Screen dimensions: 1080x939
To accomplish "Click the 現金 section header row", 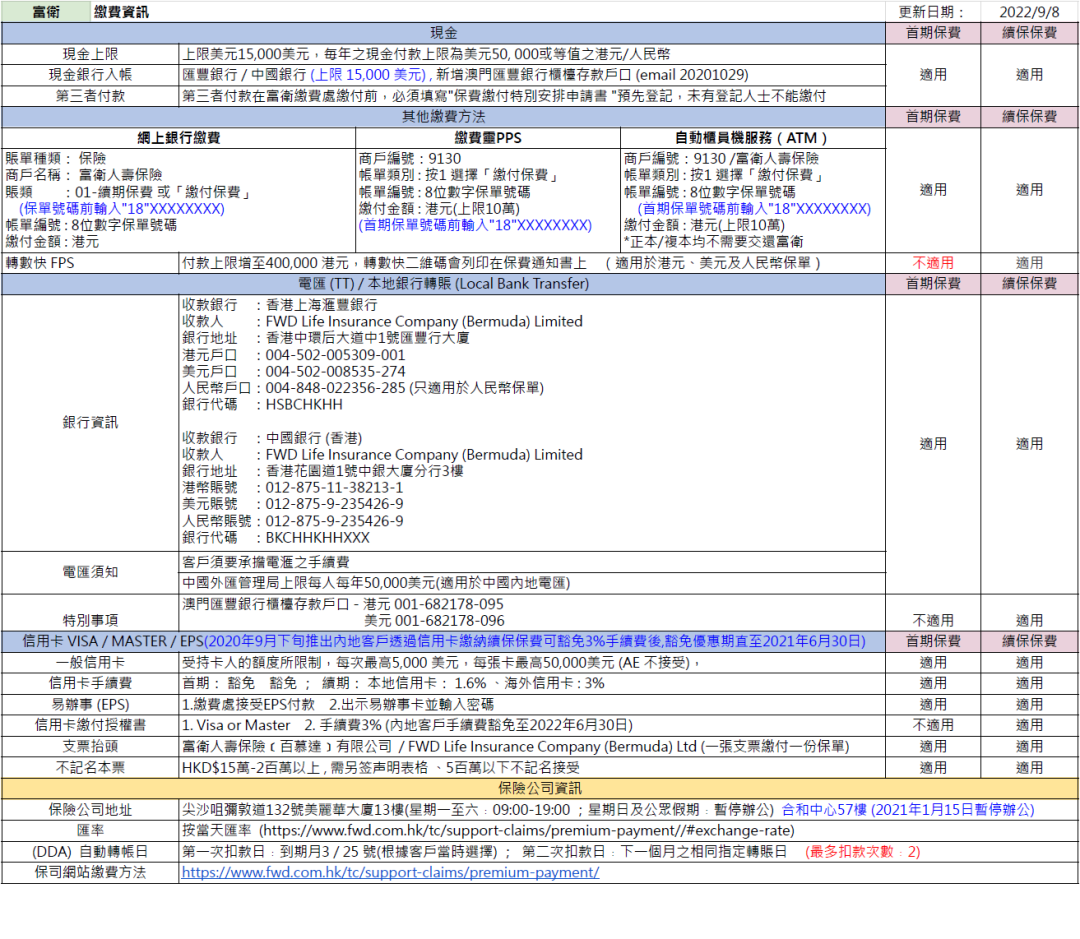I will point(444,33).
